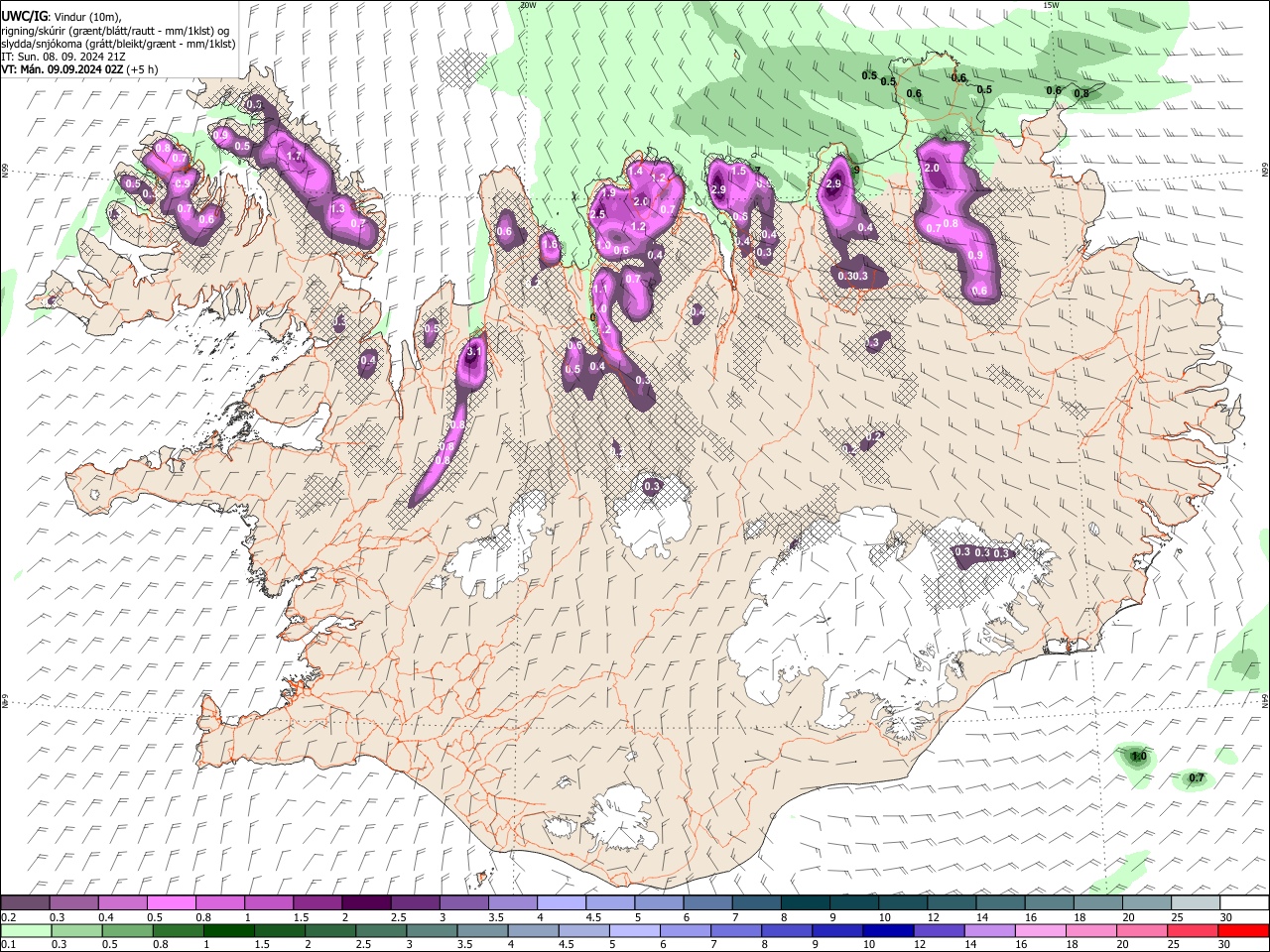Pick the bright pink swatch starting at 0.5, snow scale
Screen dimensions: 1270x952
(171, 903)
